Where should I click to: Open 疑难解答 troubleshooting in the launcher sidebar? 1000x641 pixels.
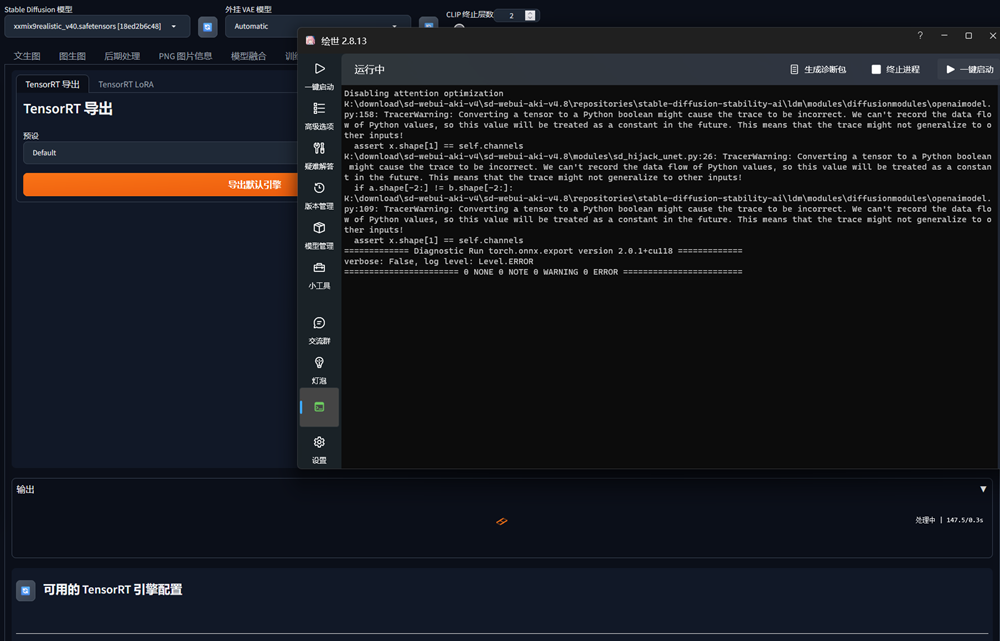[x=319, y=156]
